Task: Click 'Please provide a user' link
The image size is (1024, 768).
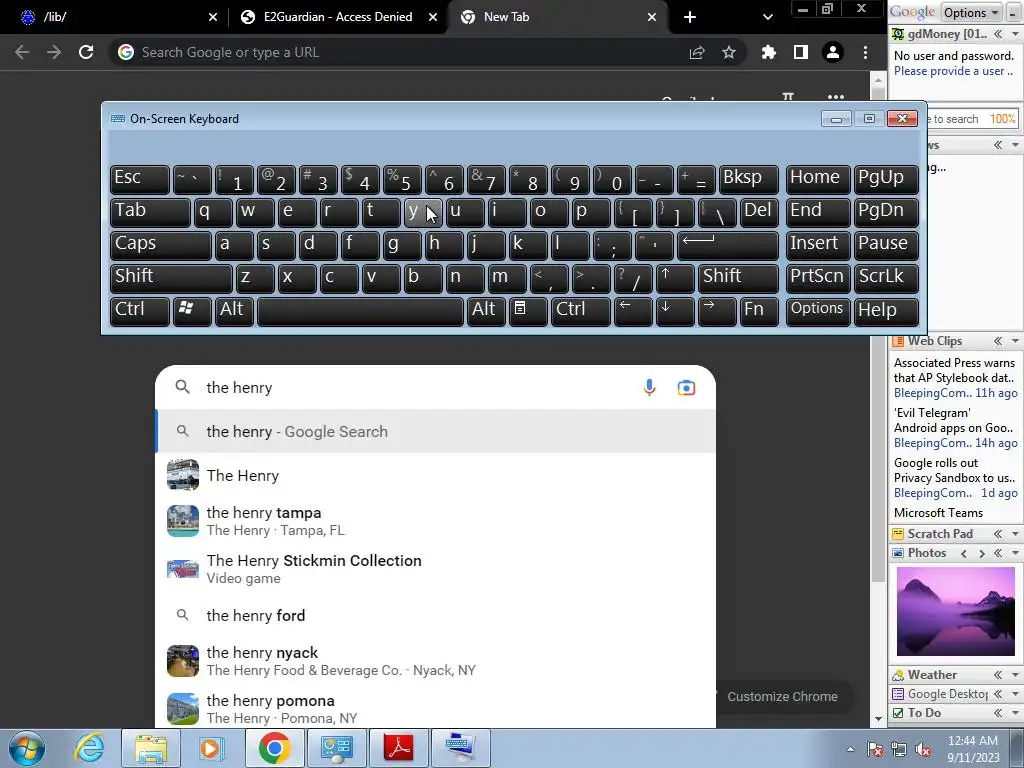Action: click(x=953, y=71)
